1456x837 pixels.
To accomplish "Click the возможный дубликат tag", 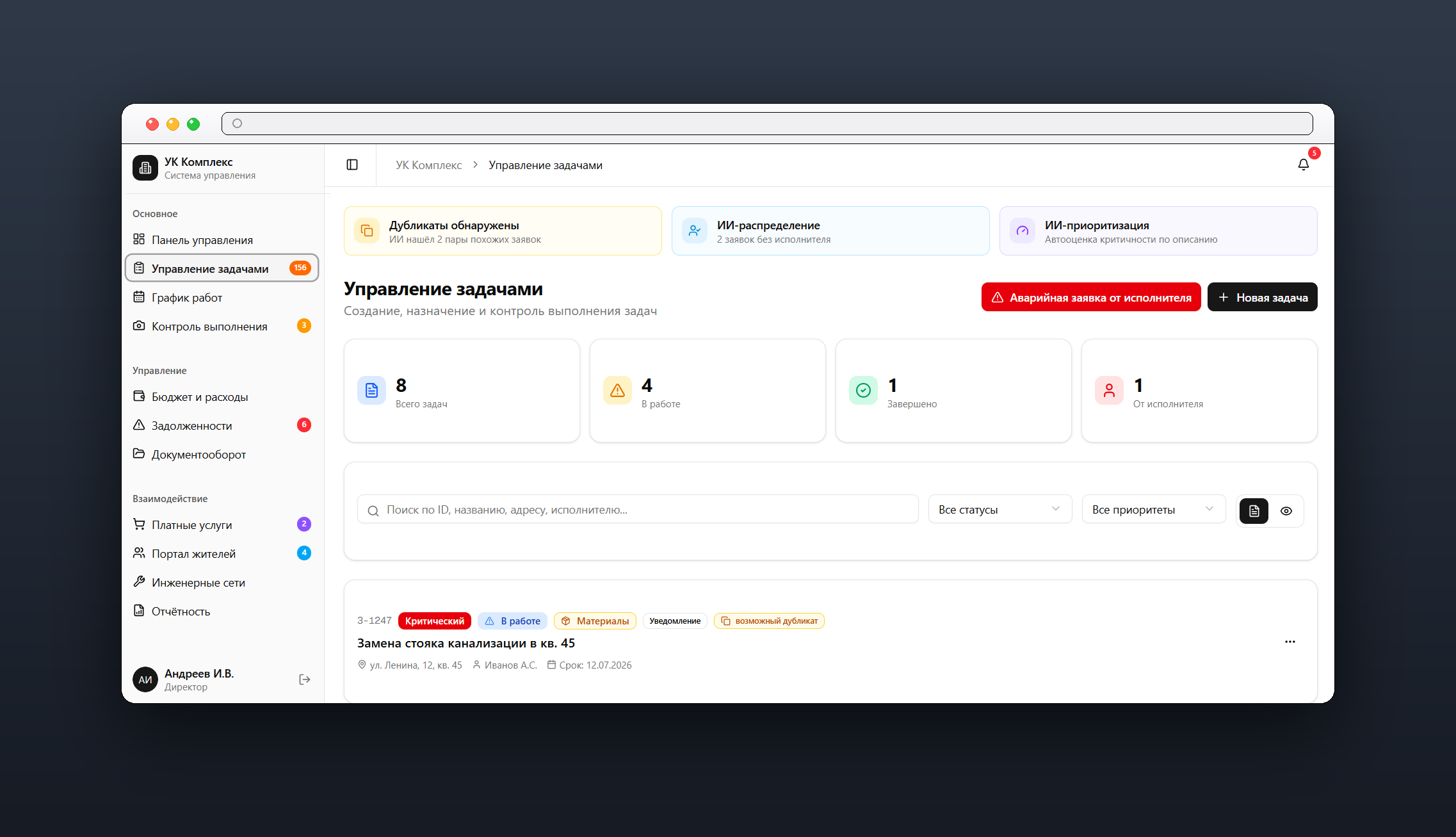I will coord(769,621).
